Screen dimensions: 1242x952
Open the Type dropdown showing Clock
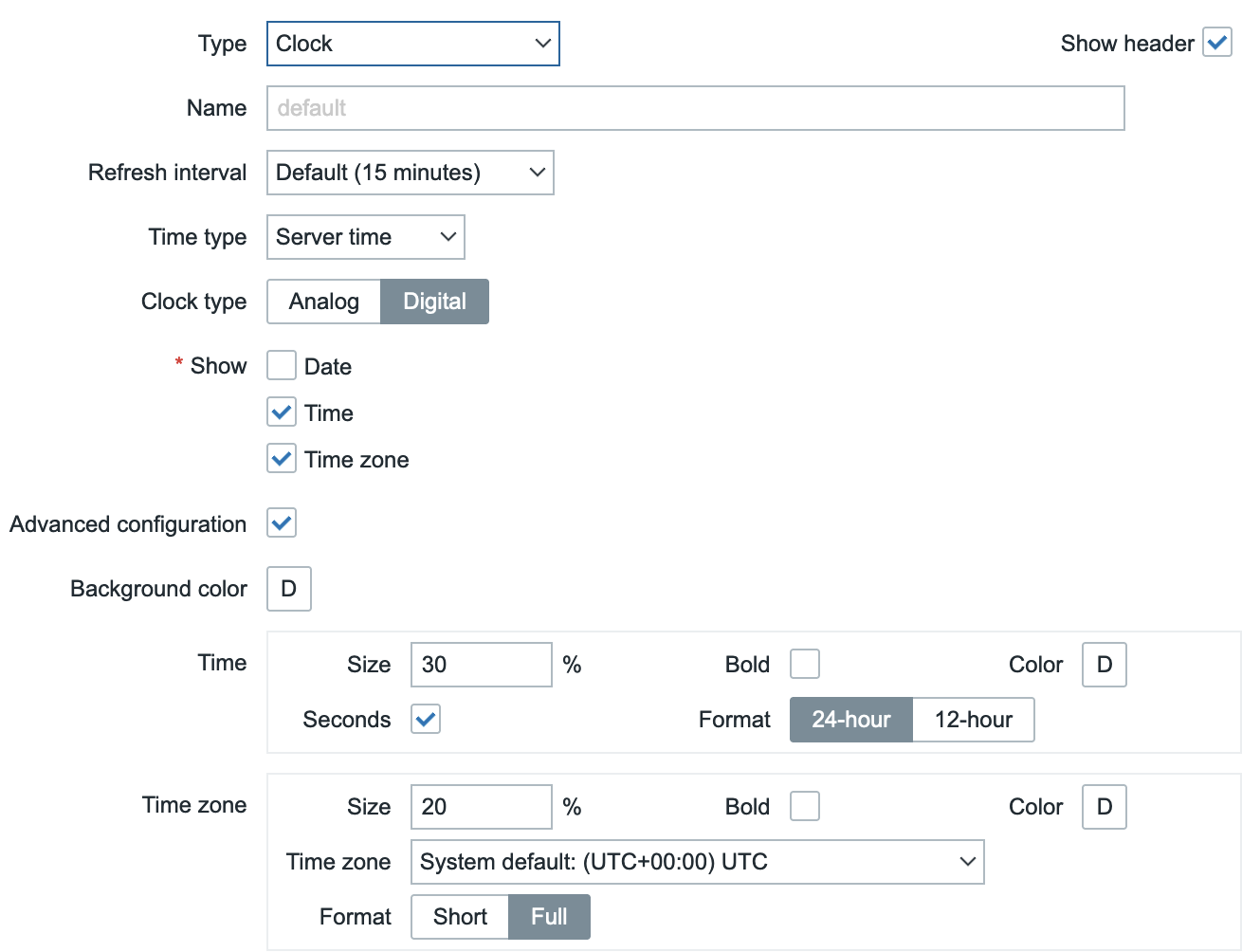click(x=412, y=44)
